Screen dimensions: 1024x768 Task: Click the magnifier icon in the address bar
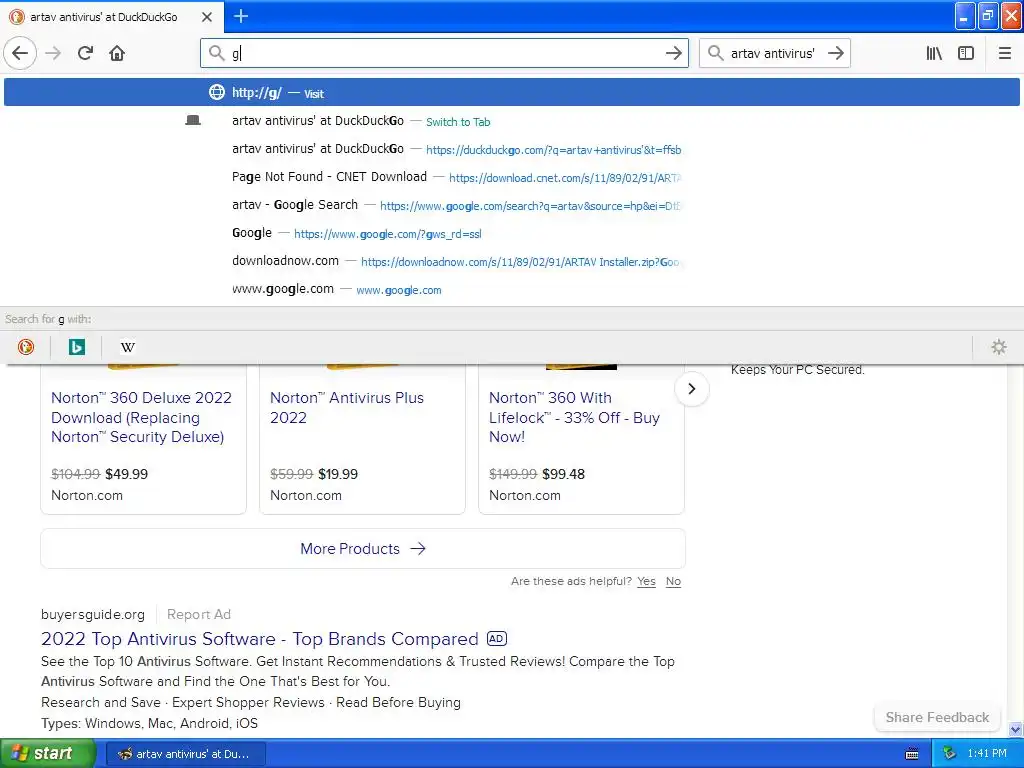click(x=216, y=53)
